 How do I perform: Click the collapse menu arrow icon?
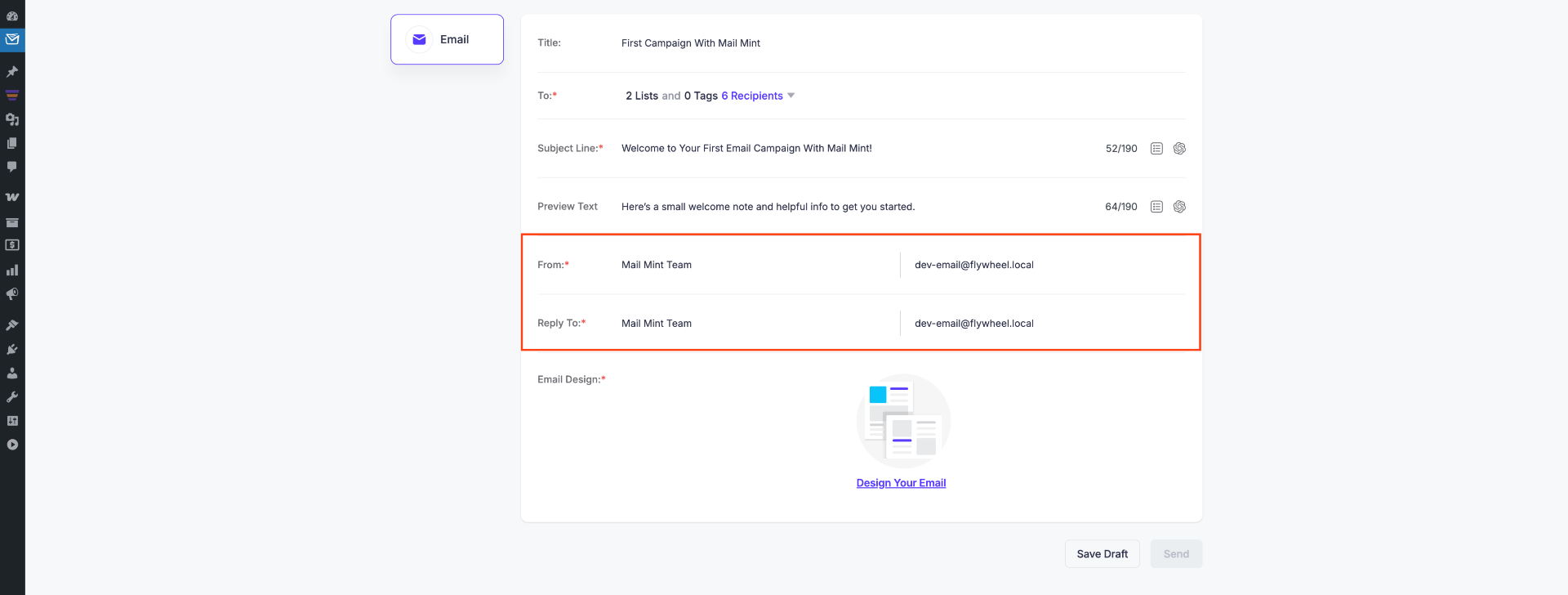(12, 445)
